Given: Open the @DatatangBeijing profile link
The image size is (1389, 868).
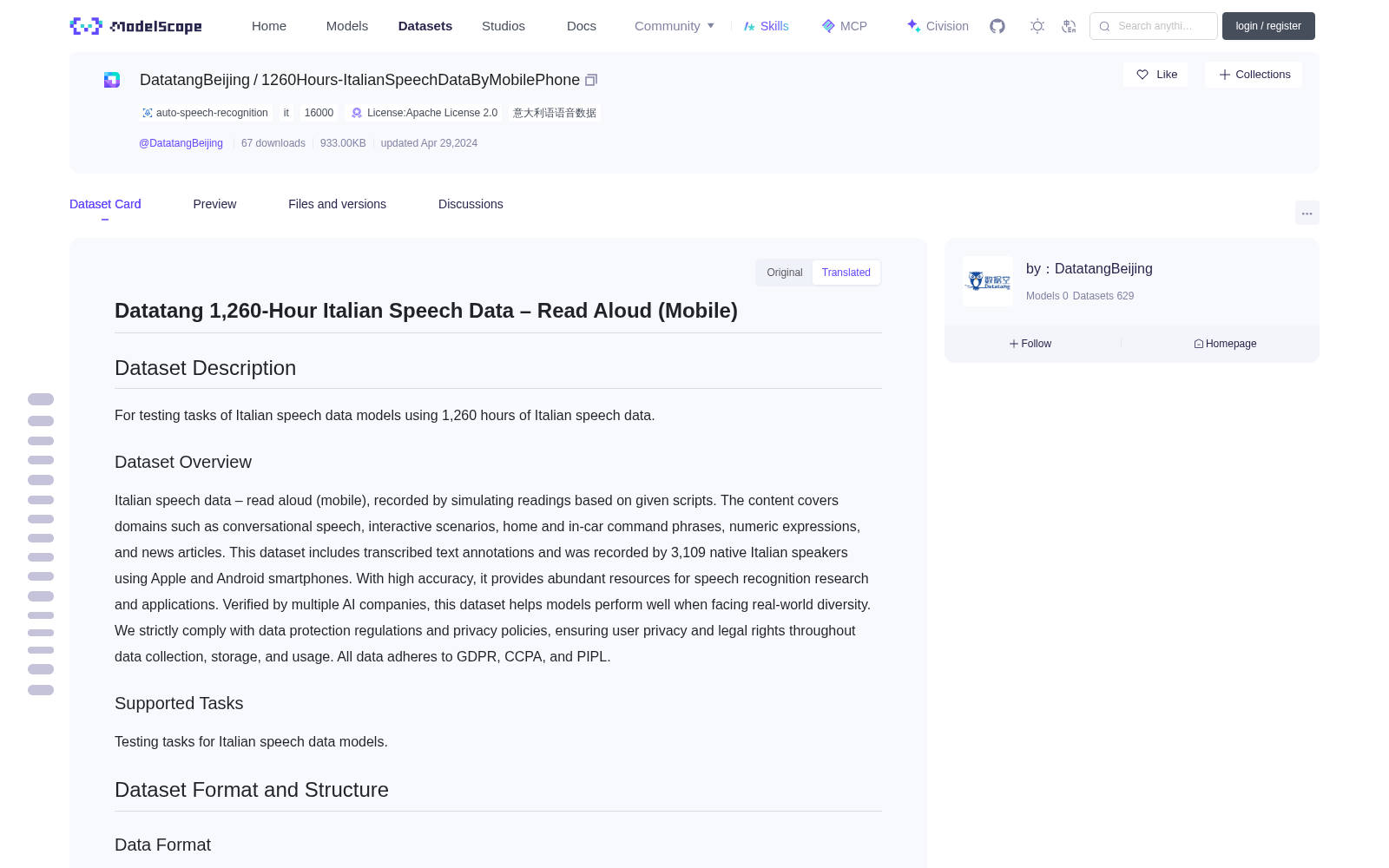Looking at the screenshot, I should click(181, 143).
